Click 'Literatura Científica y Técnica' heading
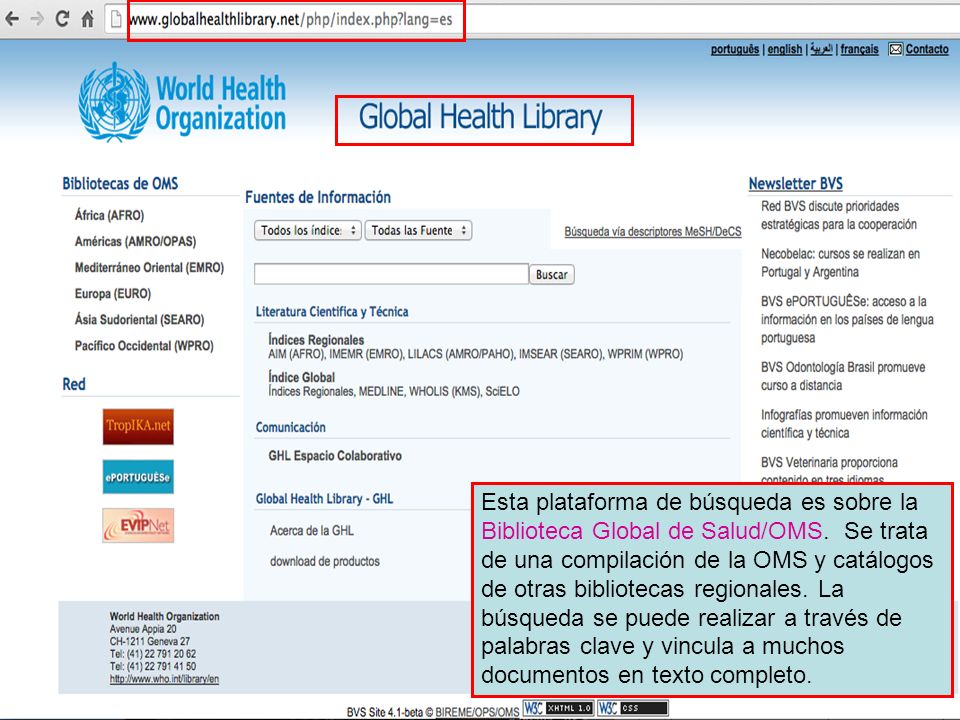This screenshot has width=960, height=720. click(332, 312)
